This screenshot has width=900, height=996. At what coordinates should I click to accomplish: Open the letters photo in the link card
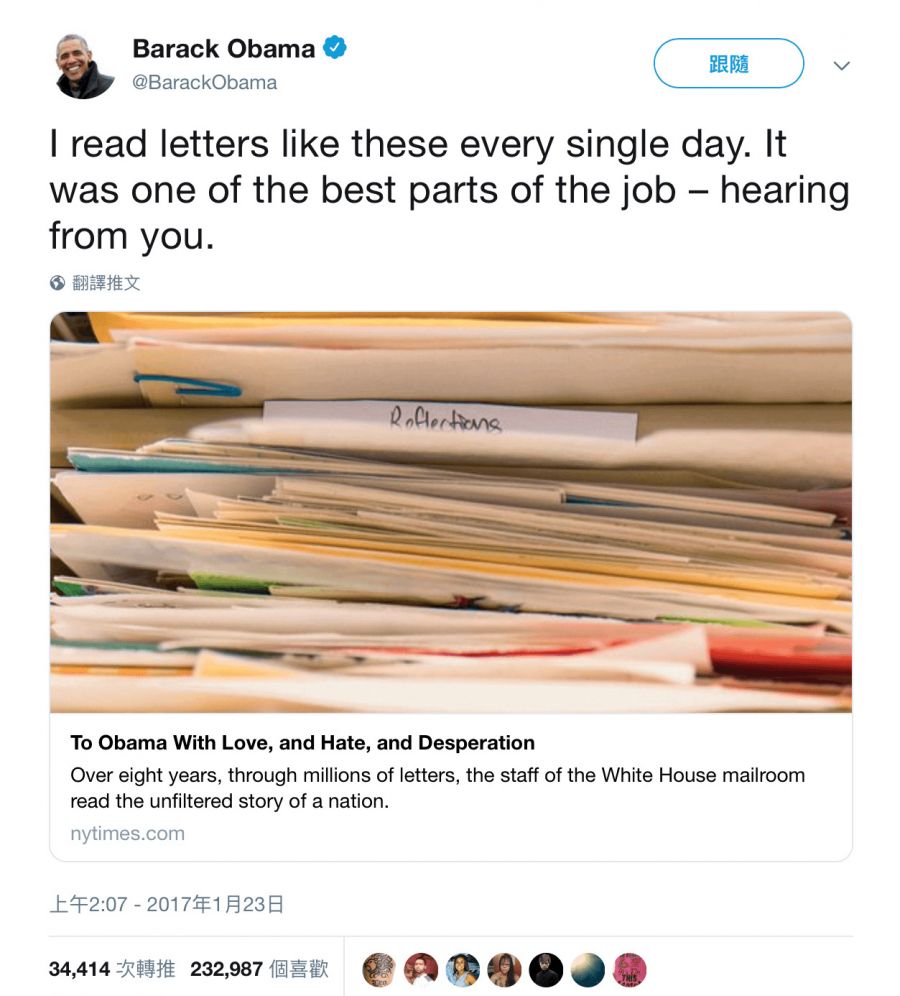point(451,512)
